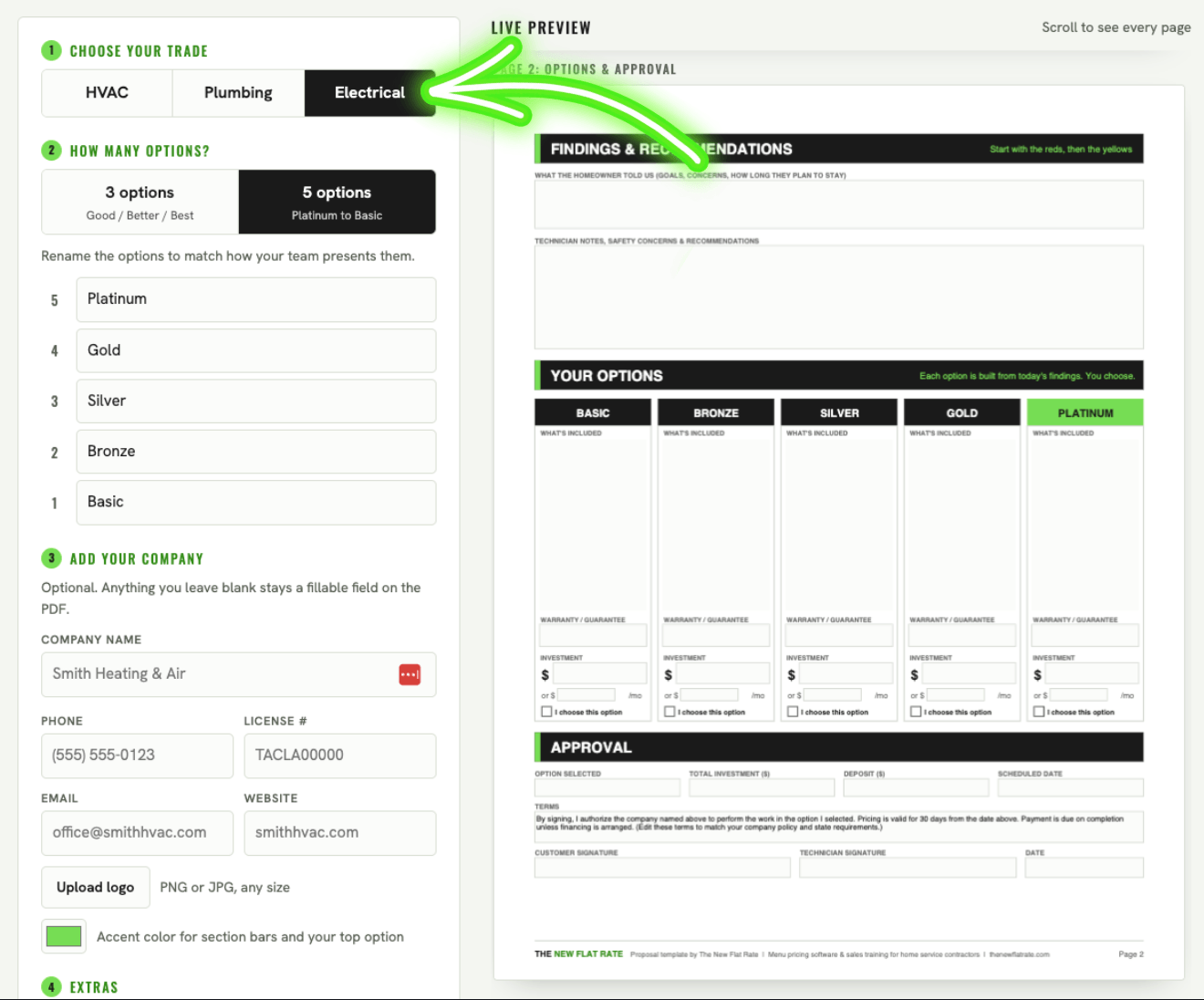The height and width of the screenshot is (1000, 1204).
Task: Check 'I choose this option' under Platinum
Action: [x=1039, y=712]
